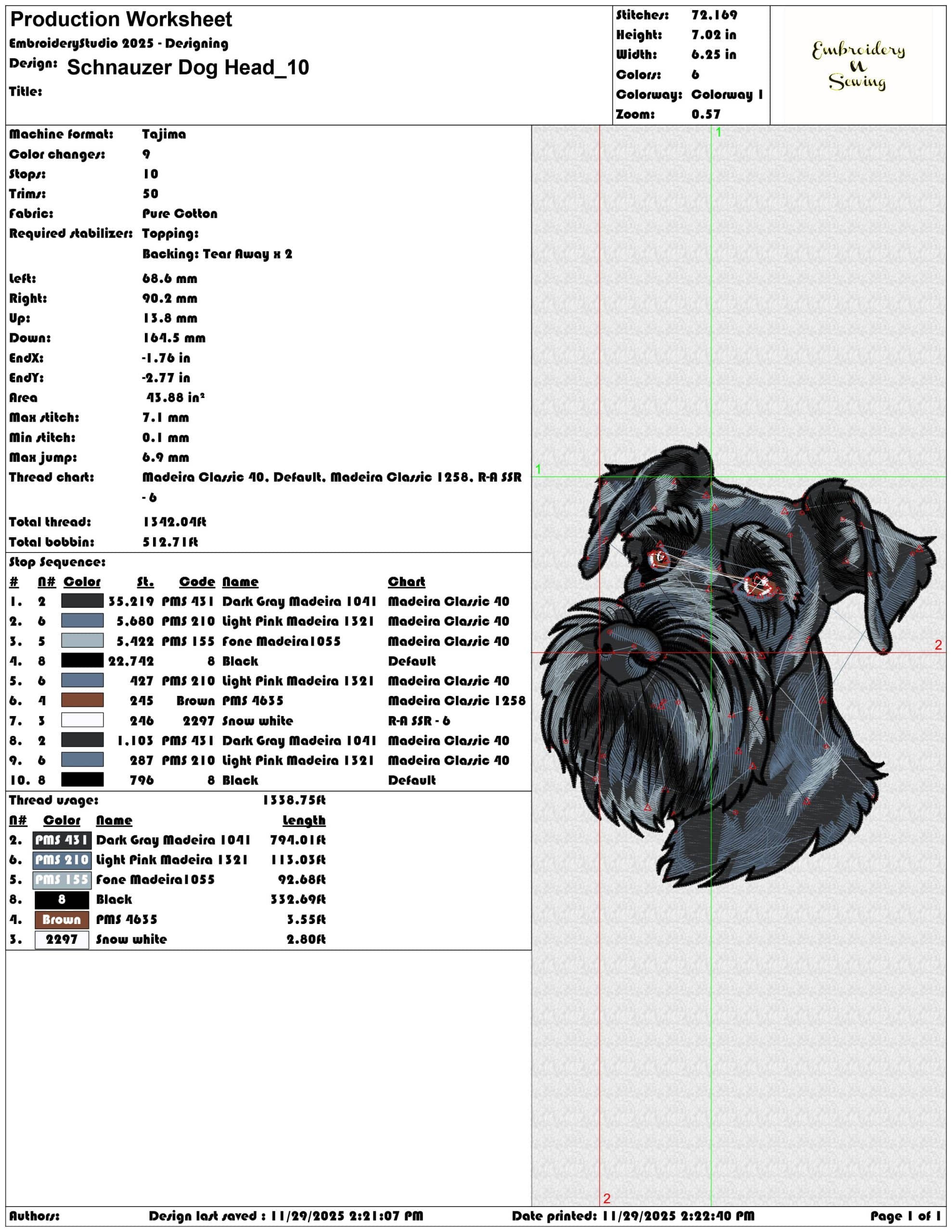Select stitch count 22,742 in stop 4

131,661
